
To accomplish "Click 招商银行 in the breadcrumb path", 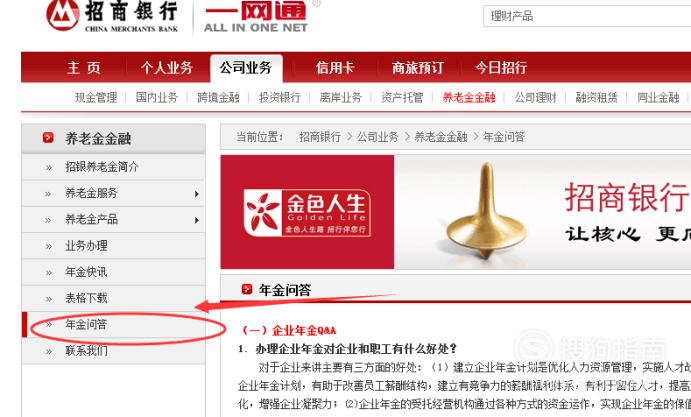I will pos(320,137).
